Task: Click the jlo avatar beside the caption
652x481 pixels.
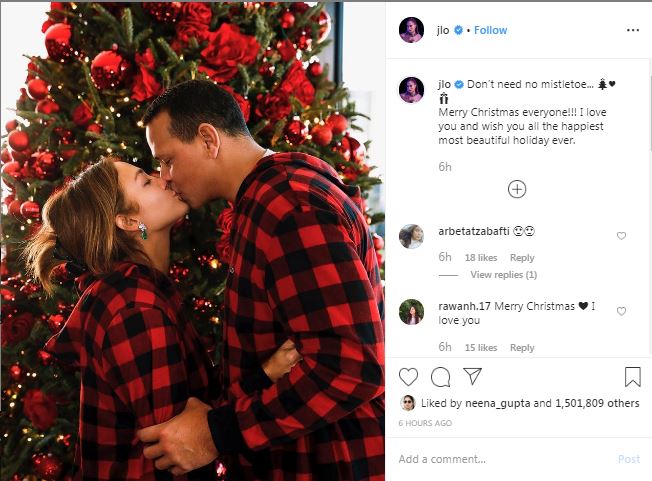Action: (411, 87)
